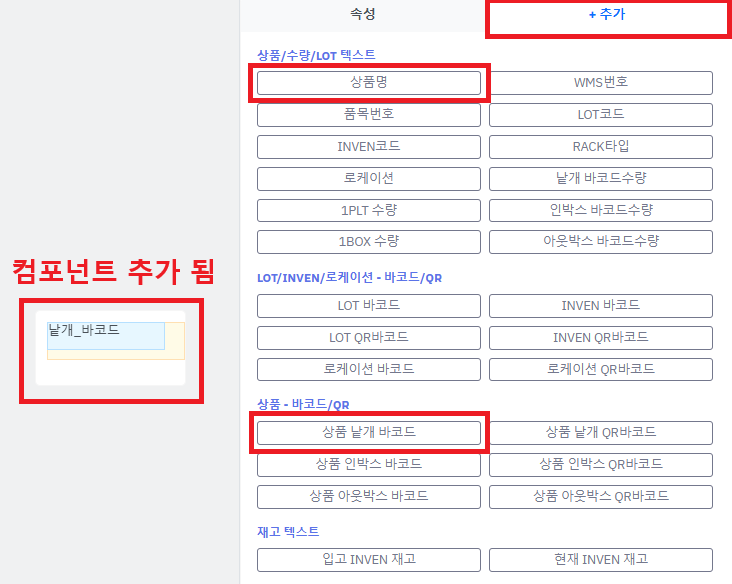Image resolution: width=732 pixels, height=584 pixels.
Task: Click the WMS번호 button
Action: 600,82
